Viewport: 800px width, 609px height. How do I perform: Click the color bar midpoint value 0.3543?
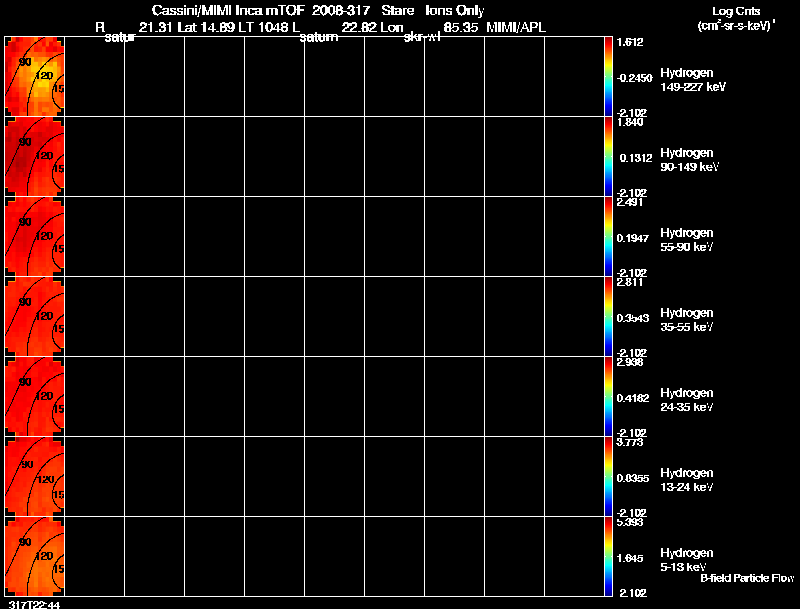633,318
